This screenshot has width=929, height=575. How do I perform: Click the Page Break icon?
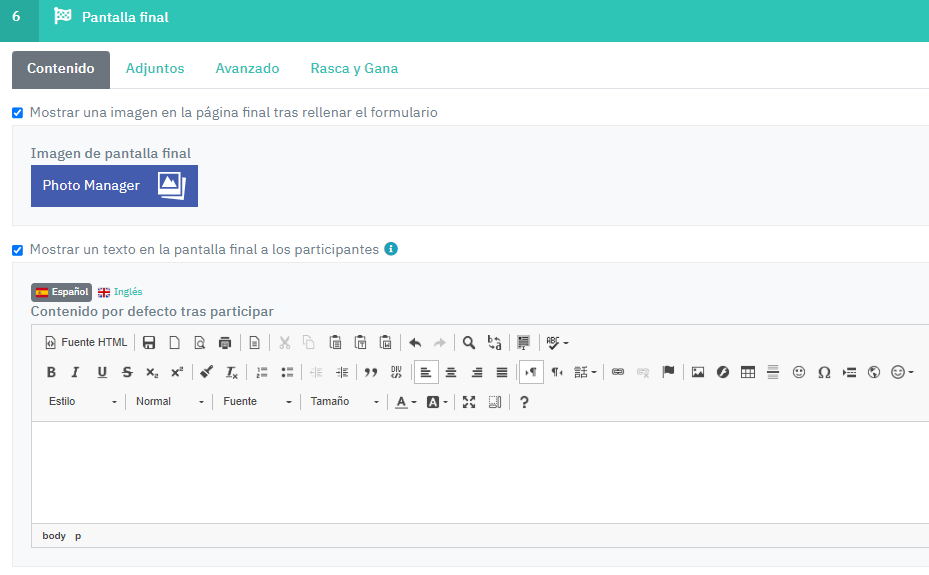[850, 372]
